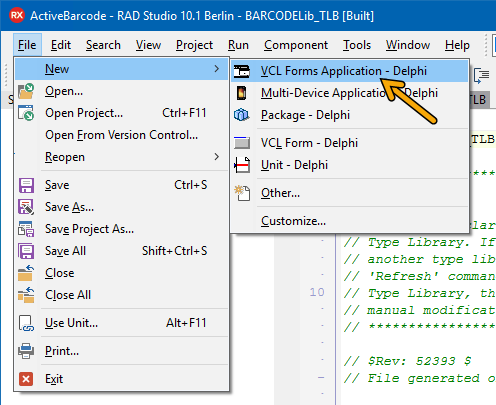Image resolution: width=496 pixels, height=405 pixels.
Task: Choose Close All menu entry
Action: [121, 295]
